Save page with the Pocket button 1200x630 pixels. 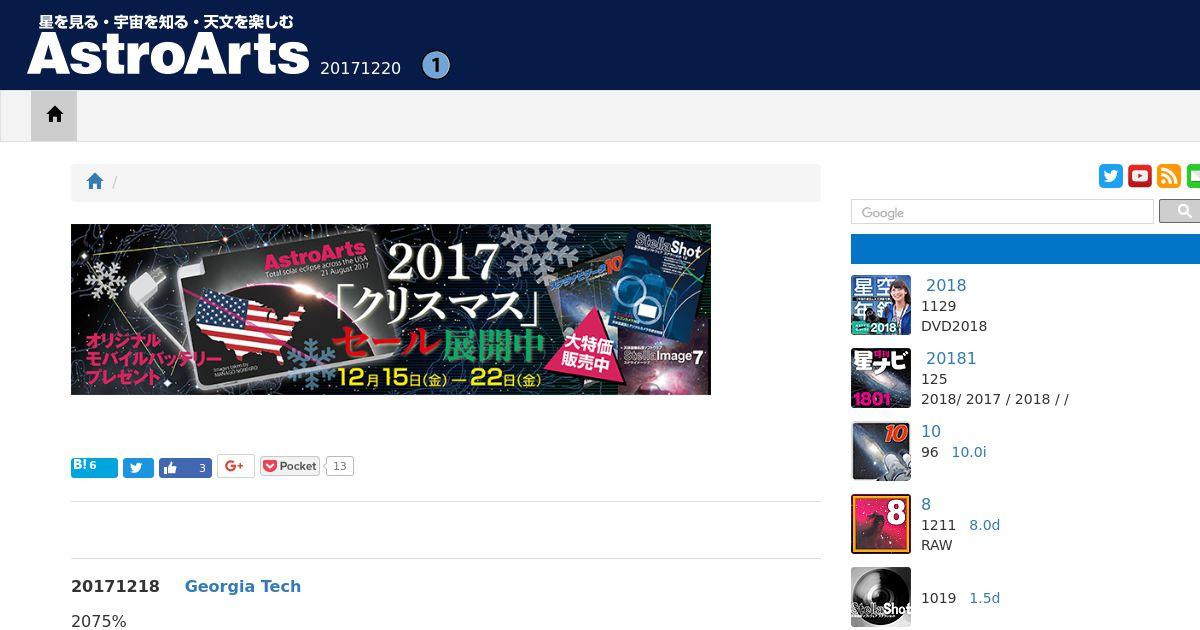[290, 466]
